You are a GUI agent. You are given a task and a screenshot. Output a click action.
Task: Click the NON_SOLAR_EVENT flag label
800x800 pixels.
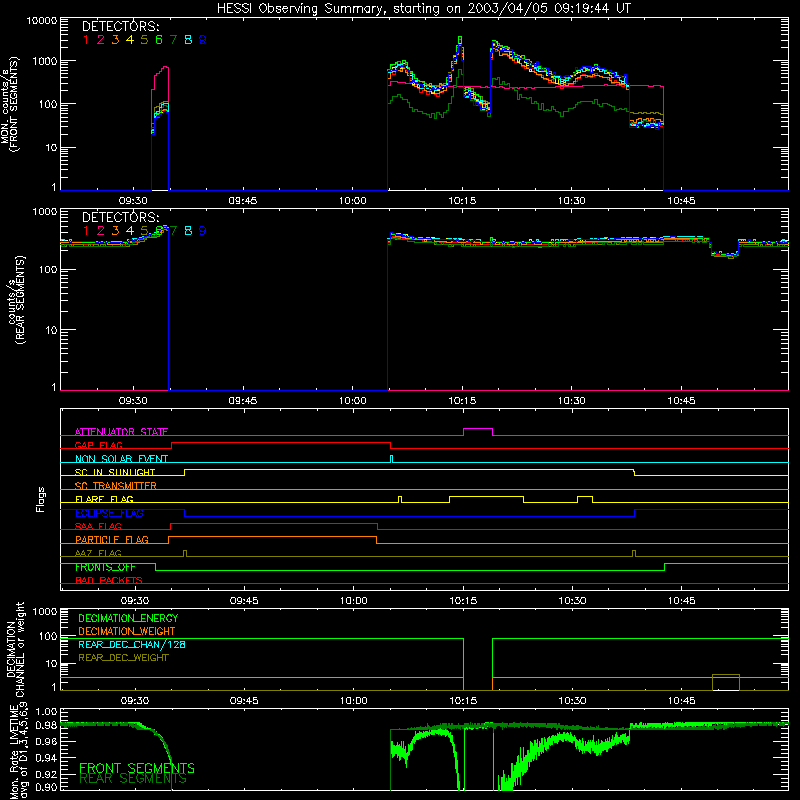tap(121, 459)
